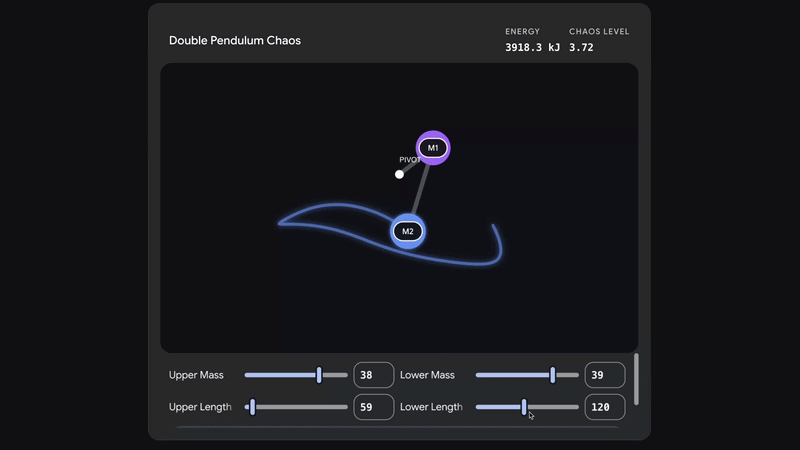Click the Lower Length label
Screen dimensions: 800x450
coord(431,407)
